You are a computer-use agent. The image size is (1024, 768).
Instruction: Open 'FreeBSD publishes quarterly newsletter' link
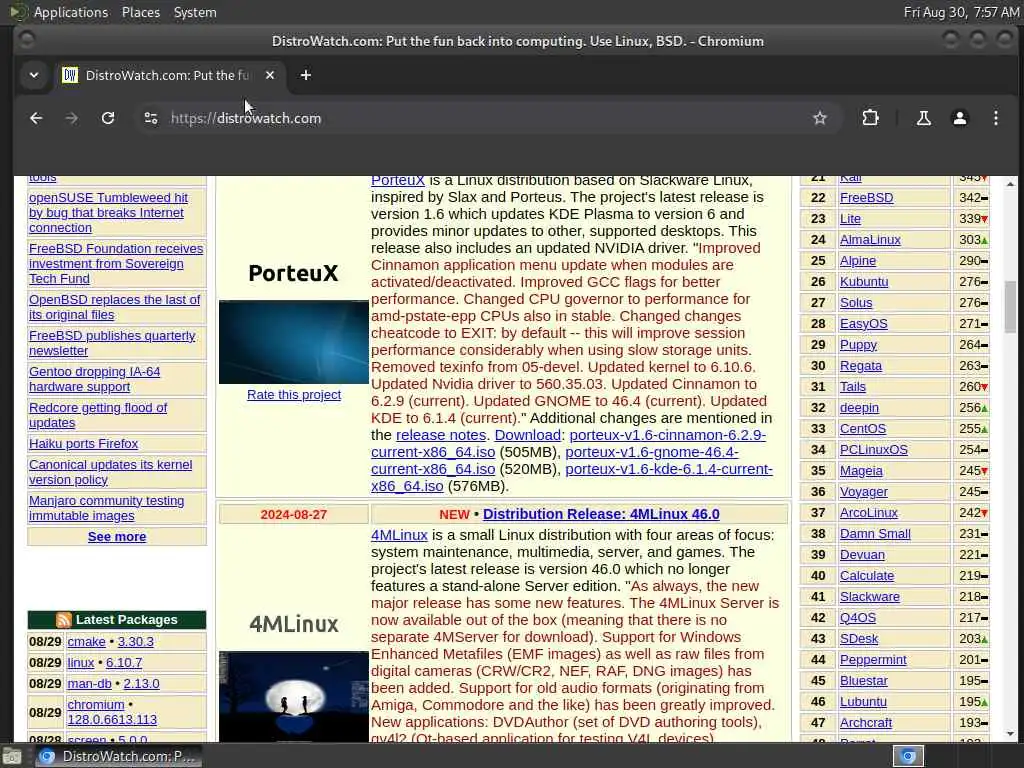click(x=112, y=344)
